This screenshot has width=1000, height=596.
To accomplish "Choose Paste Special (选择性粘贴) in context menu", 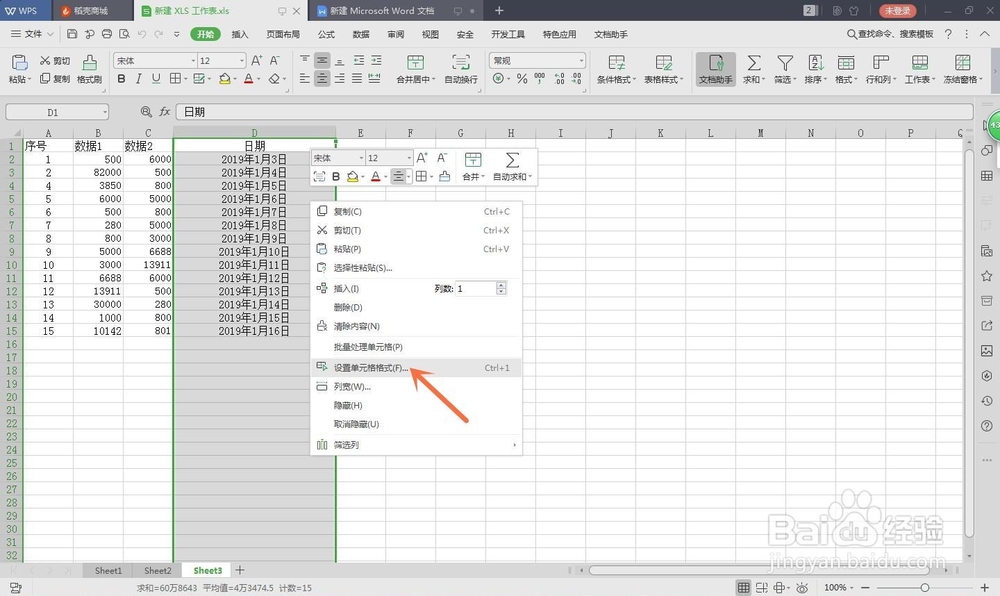I will click(416, 268).
